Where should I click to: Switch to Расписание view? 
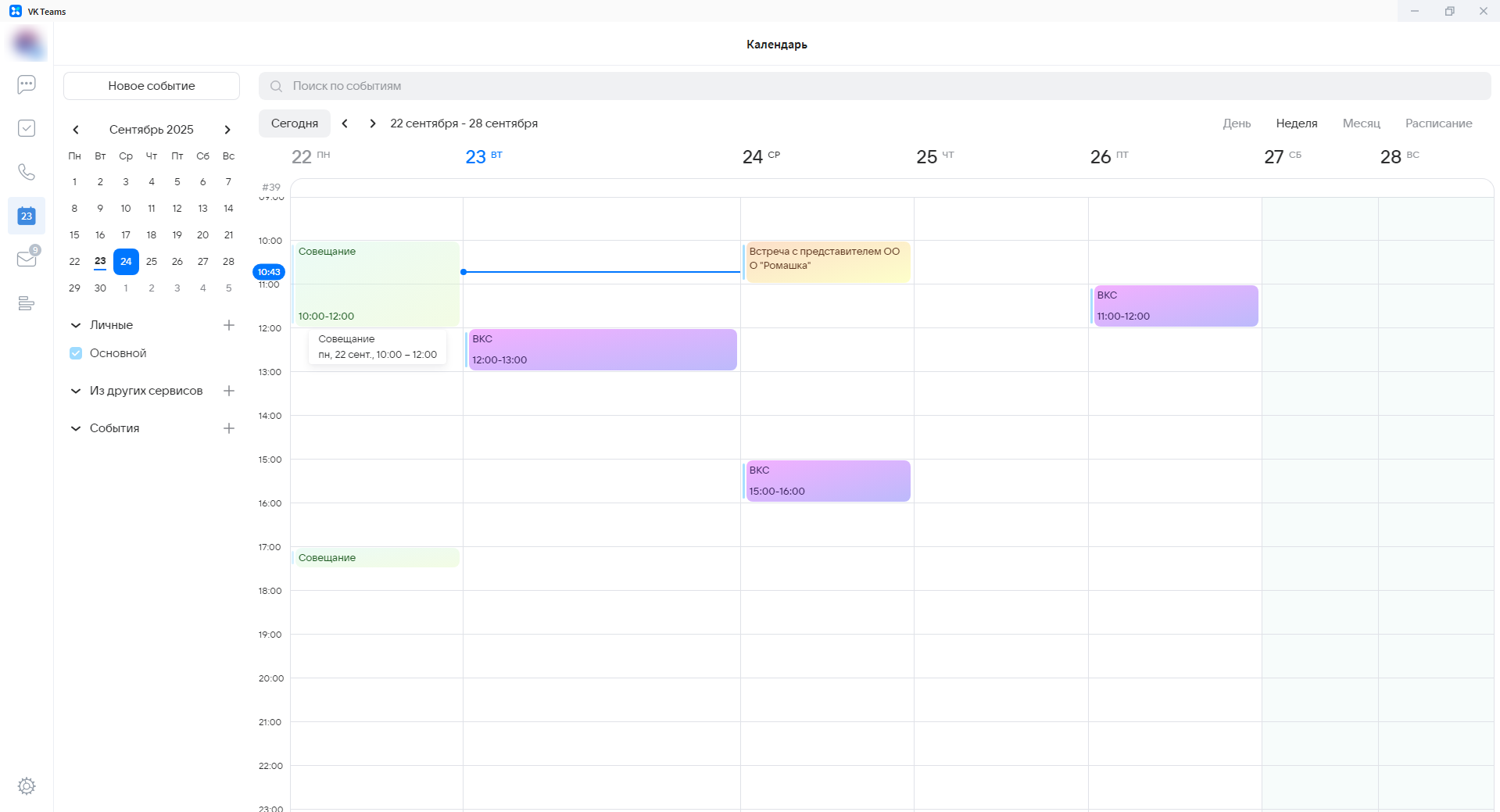pos(1438,123)
